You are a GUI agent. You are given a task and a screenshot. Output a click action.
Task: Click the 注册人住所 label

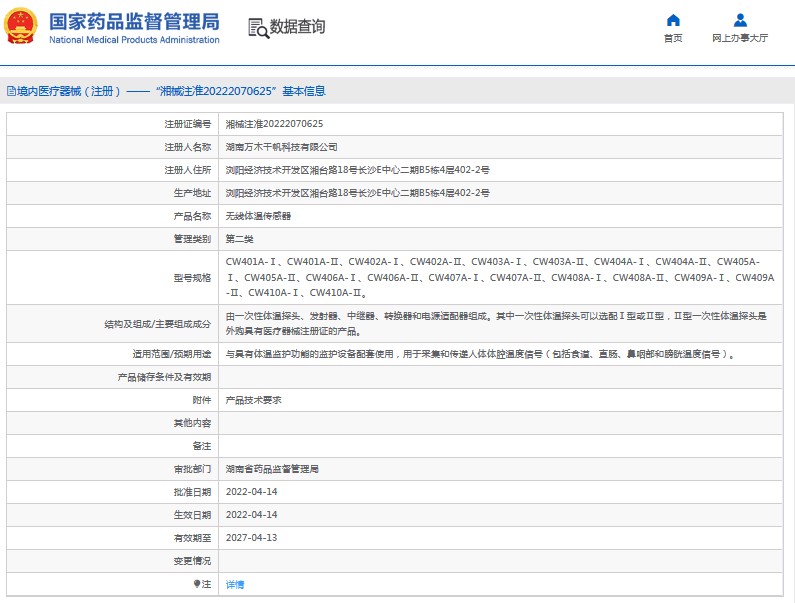(188, 170)
